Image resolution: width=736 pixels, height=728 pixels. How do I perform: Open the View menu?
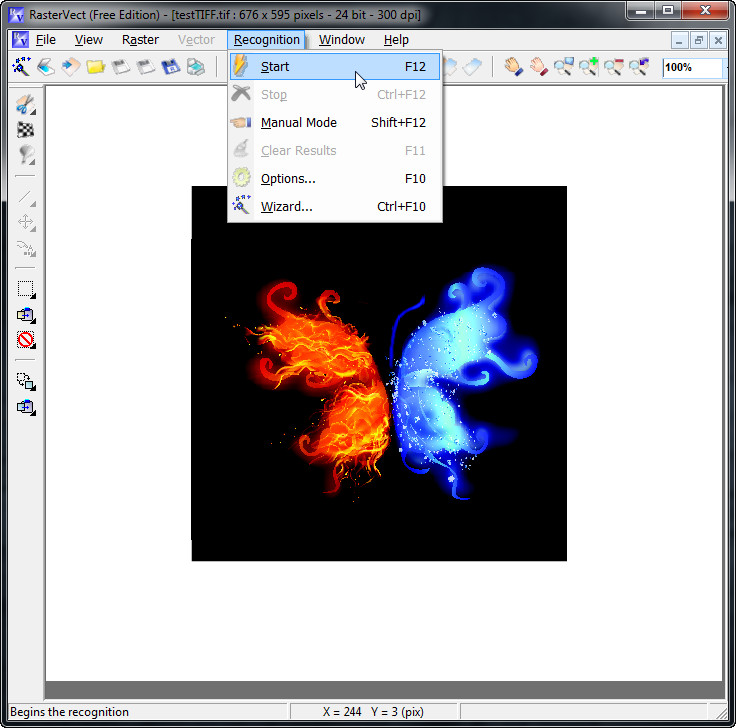[x=89, y=40]
